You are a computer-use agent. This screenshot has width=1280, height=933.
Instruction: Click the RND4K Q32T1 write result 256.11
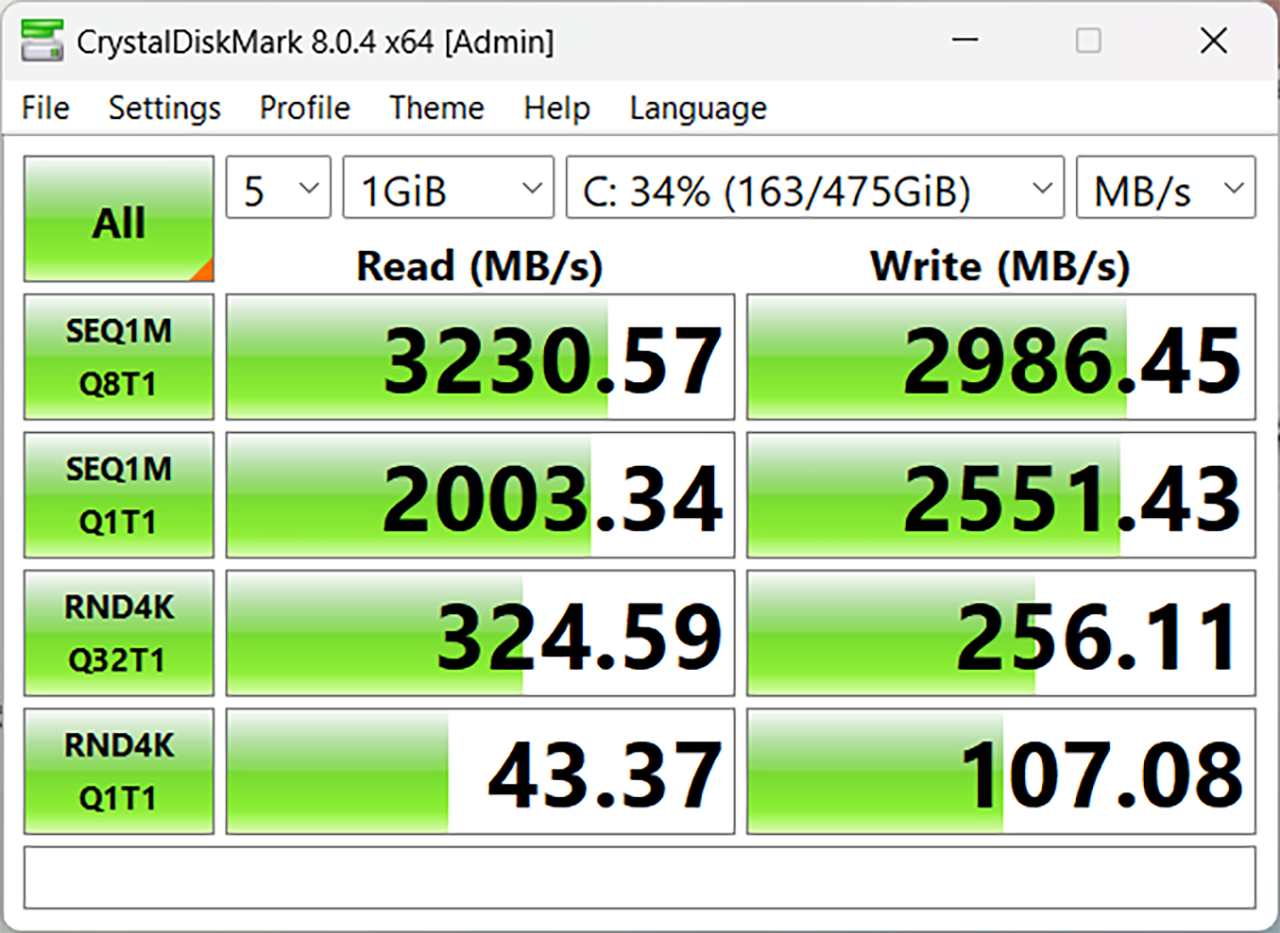[1001, 633]
